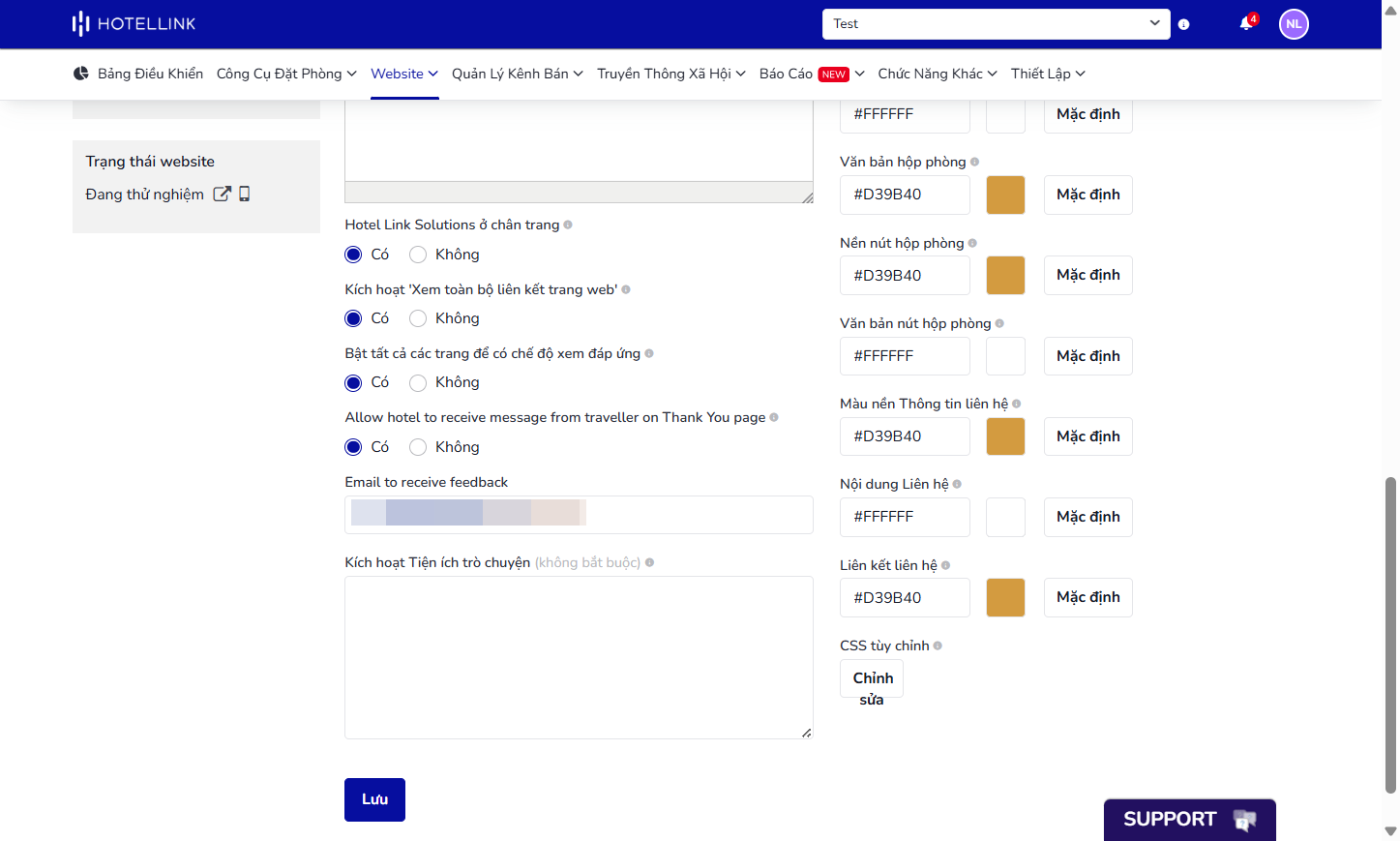
Task: Go to Bảng Điều Khiển
Action: coord(150,74)
